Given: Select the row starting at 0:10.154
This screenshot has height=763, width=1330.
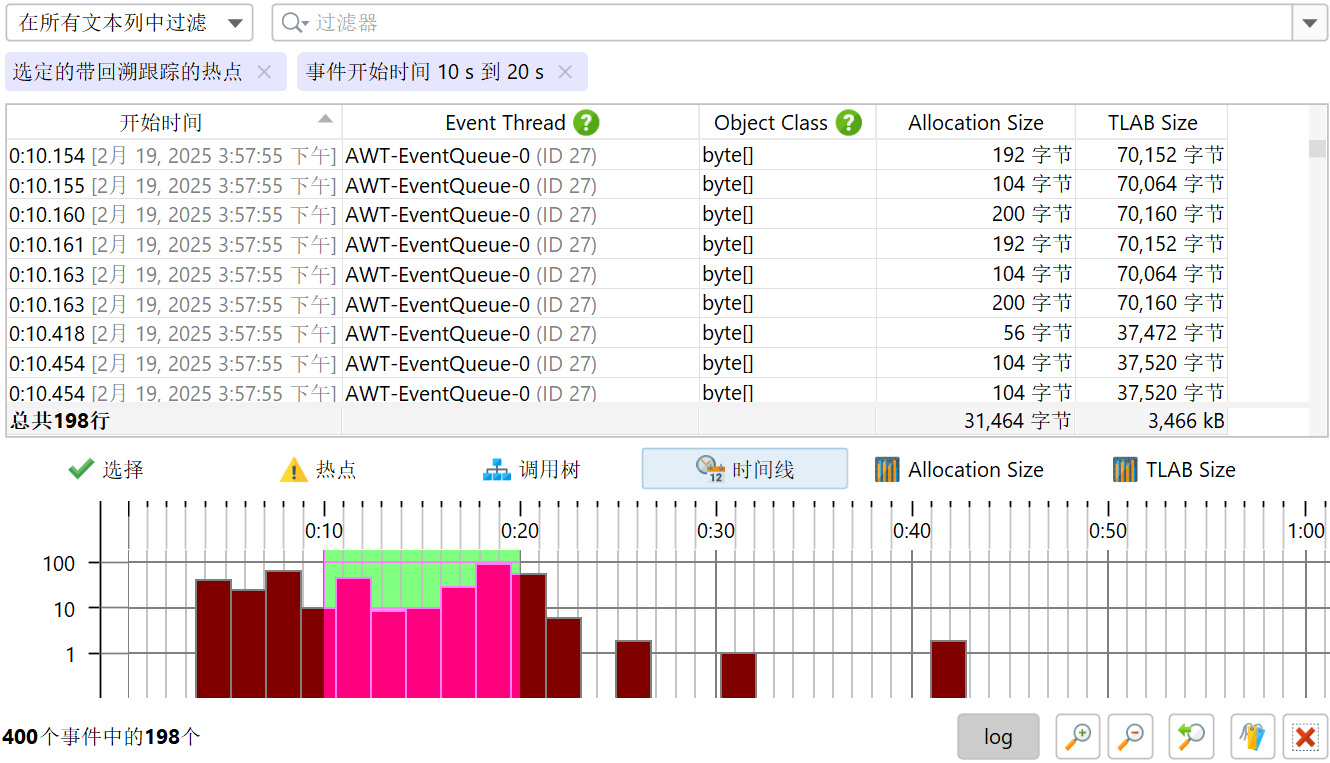Looking at the screenshot, I should tap(617, 155).
